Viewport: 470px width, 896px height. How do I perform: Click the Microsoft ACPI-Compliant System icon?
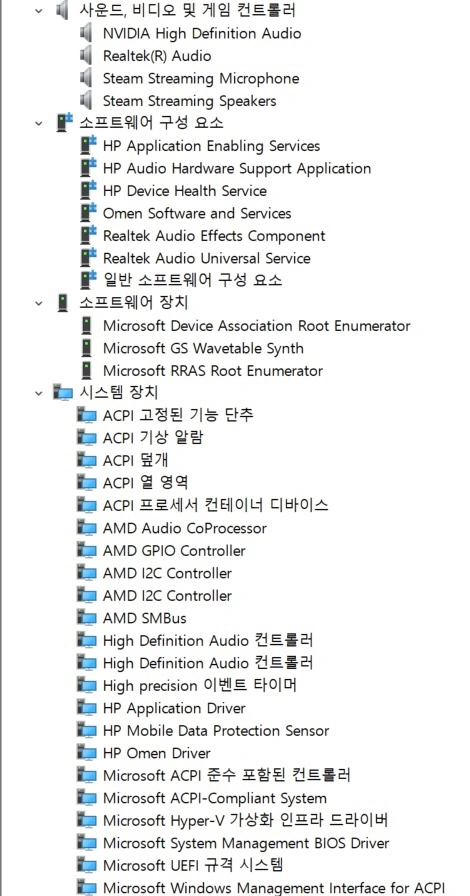coord(87,798)
